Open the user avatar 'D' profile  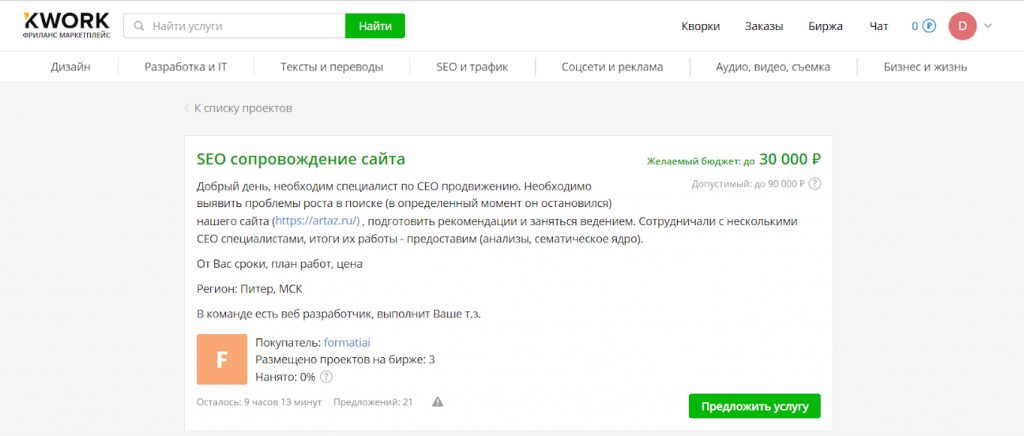coord(962,26)
